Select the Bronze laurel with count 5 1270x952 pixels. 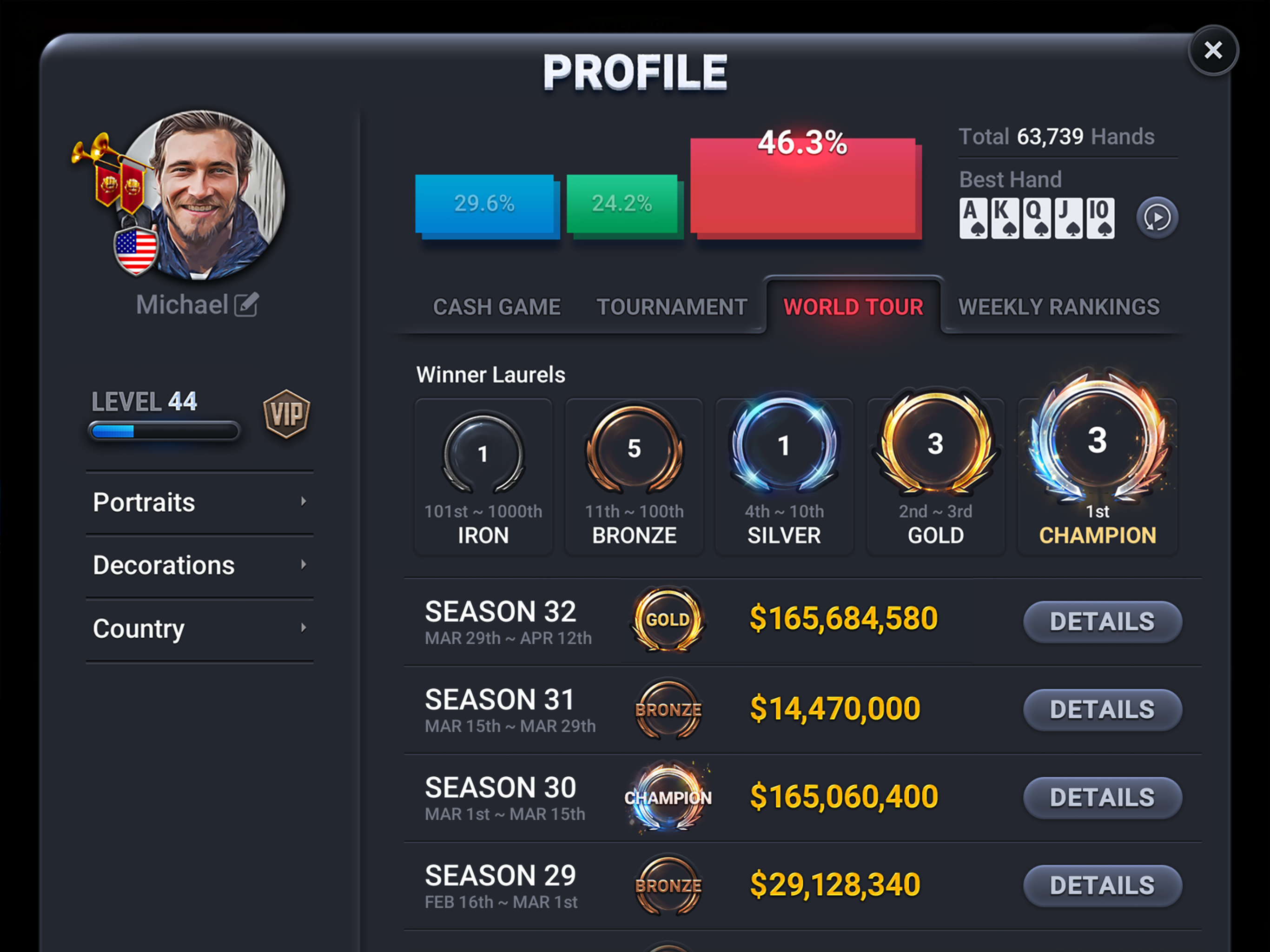pyautogui.click(x=634, y=449)
